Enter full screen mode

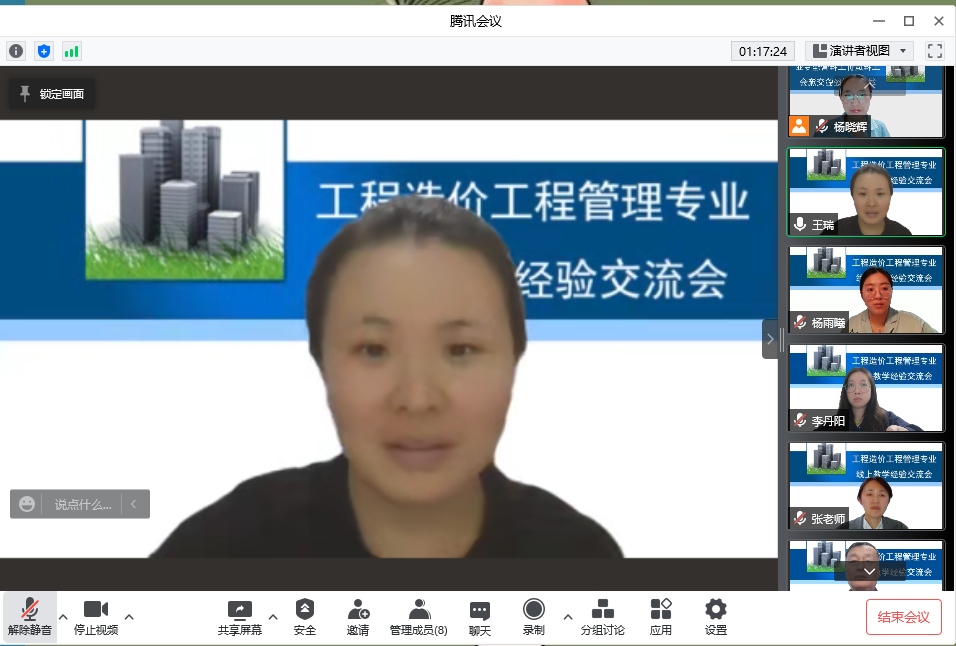click(935, 51)
